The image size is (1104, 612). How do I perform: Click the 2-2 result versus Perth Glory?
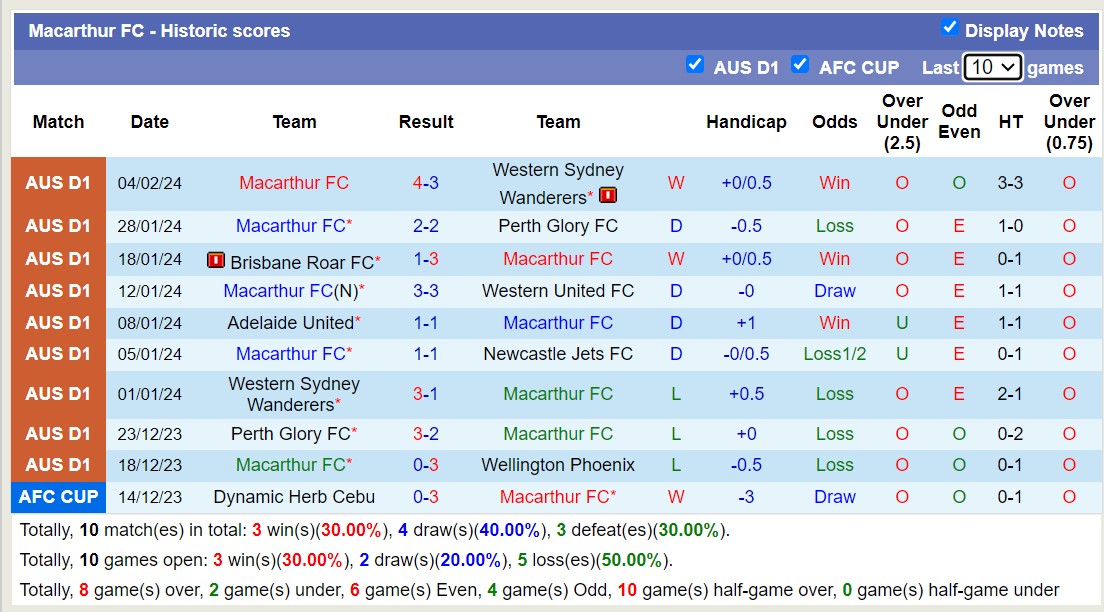click(x=426, y=226)
